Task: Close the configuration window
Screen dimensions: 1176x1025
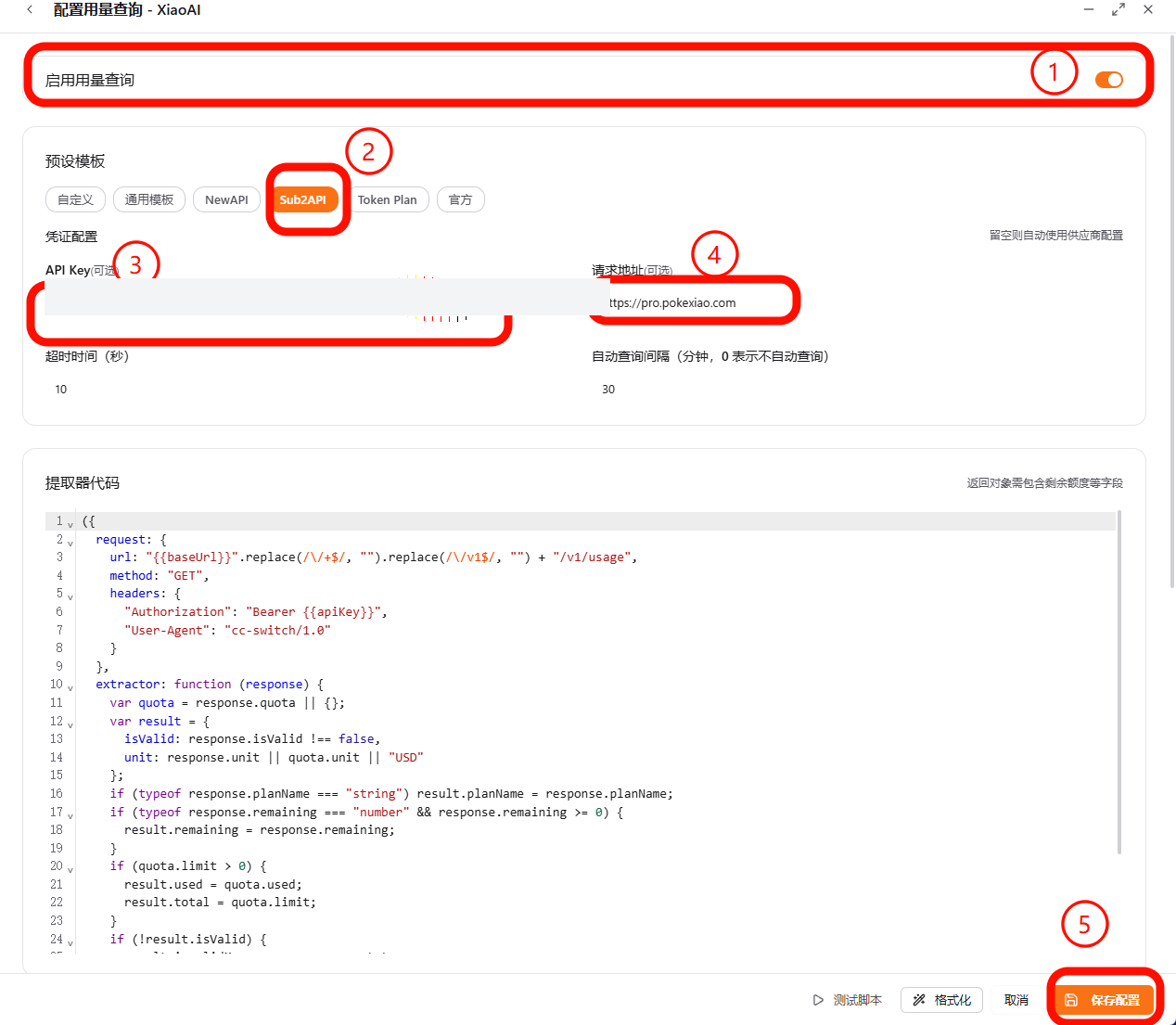Action: click(1148, 9)
